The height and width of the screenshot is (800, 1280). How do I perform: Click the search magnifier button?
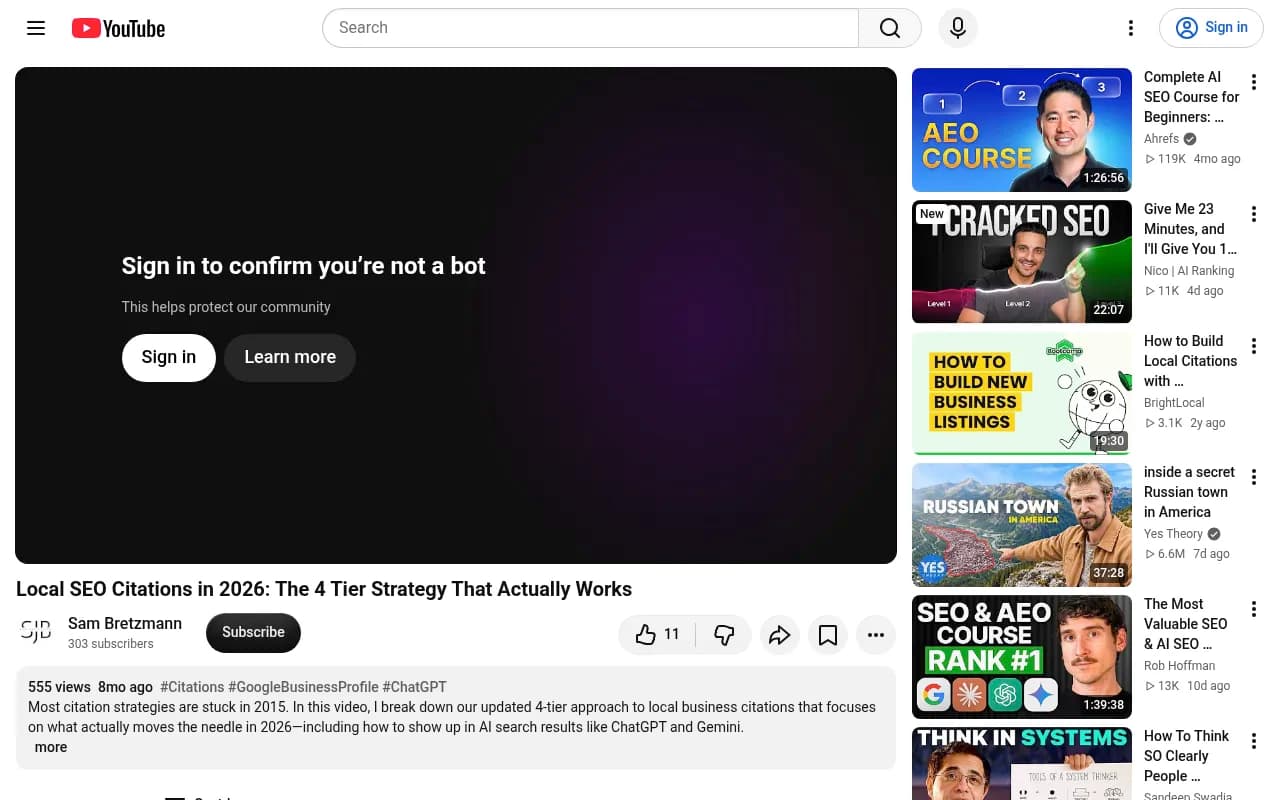click(890, 28)
